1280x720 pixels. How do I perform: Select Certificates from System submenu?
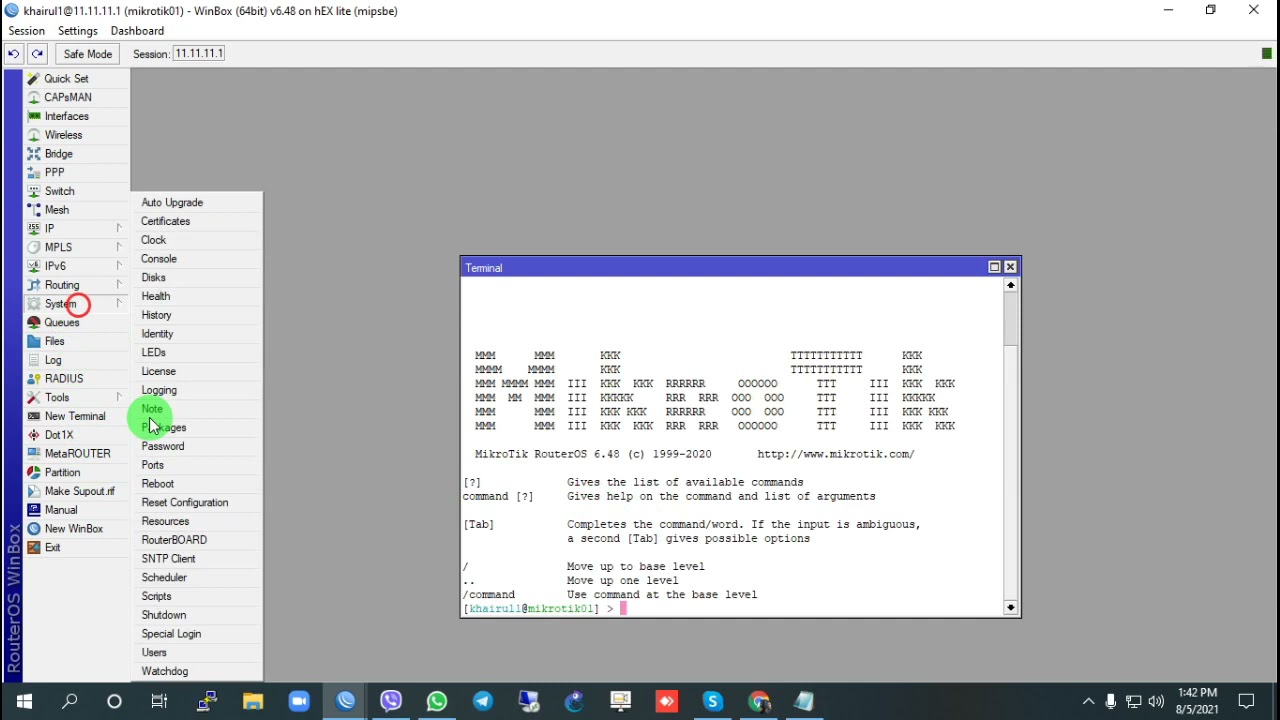(x=165, y=221)
